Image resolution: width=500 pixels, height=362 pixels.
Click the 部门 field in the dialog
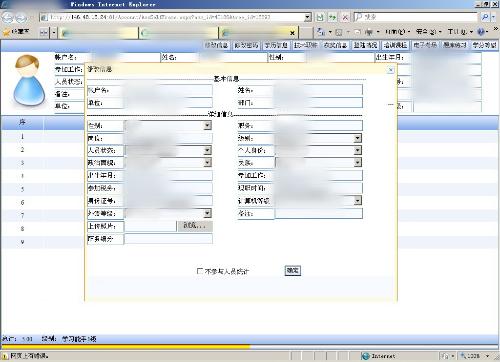pos(318,102)
